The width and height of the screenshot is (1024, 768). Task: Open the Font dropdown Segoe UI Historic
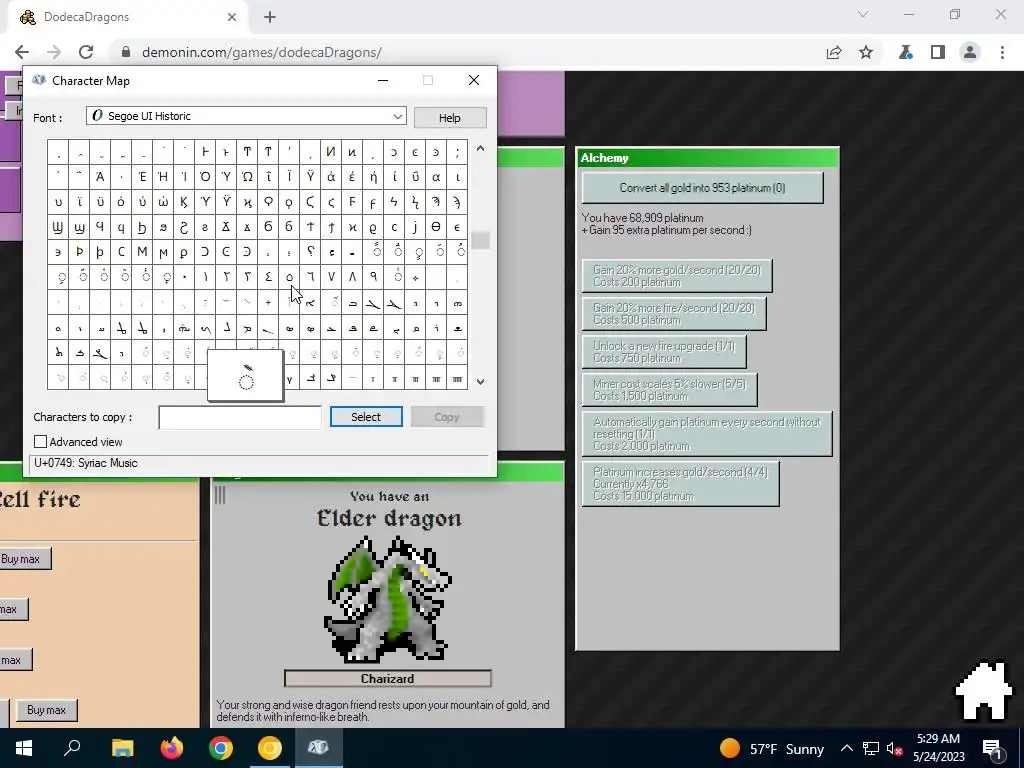(246, 116)
